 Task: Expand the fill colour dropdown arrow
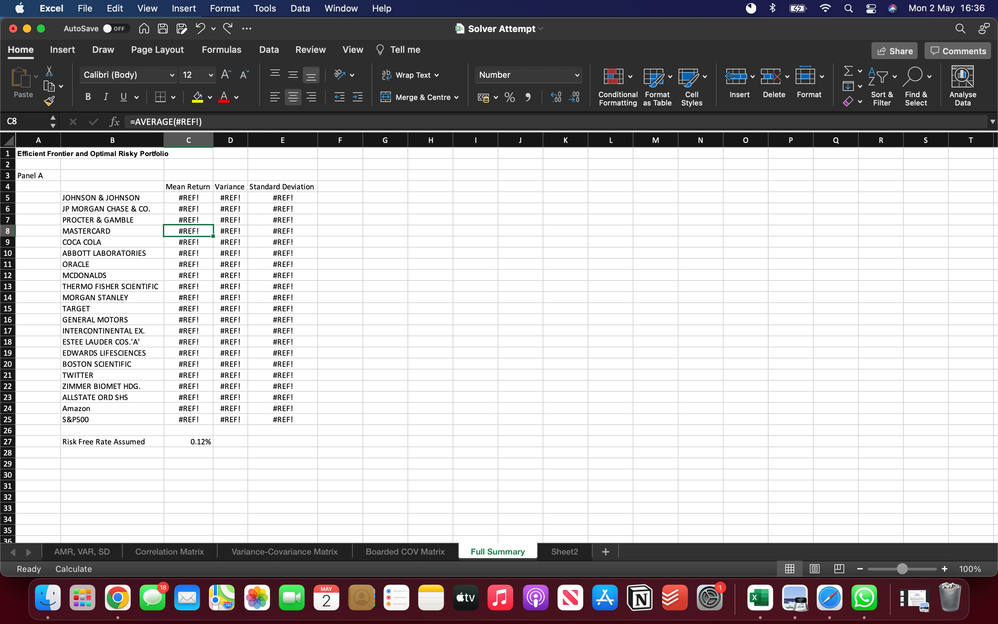click(x=209, y=97)
